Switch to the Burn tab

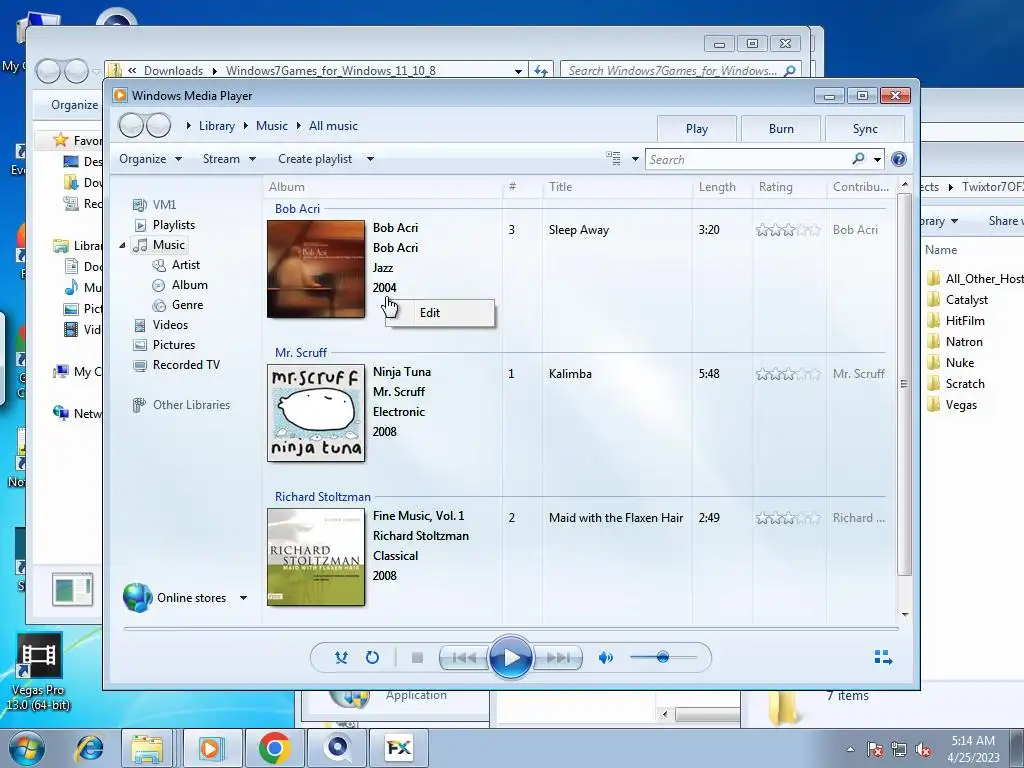[781, 129]
